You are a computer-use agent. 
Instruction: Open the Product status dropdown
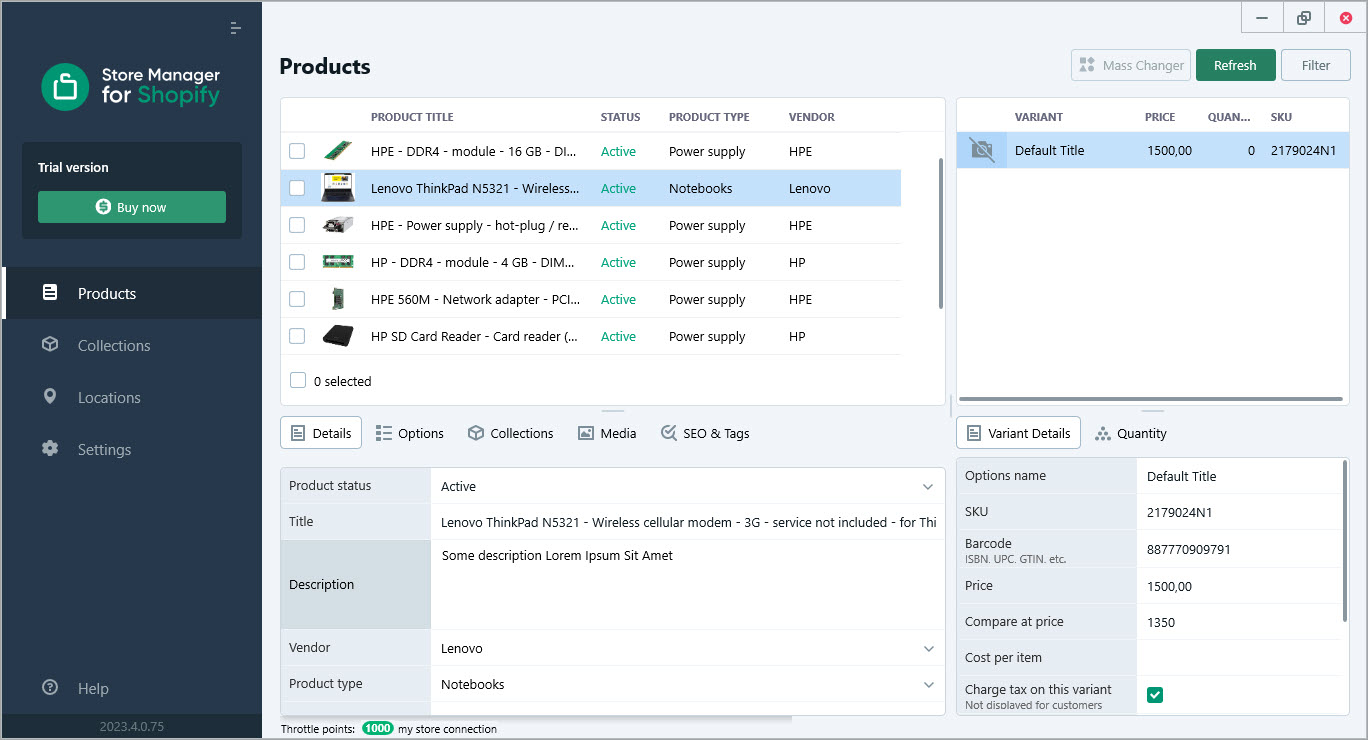tap(929, 486)
